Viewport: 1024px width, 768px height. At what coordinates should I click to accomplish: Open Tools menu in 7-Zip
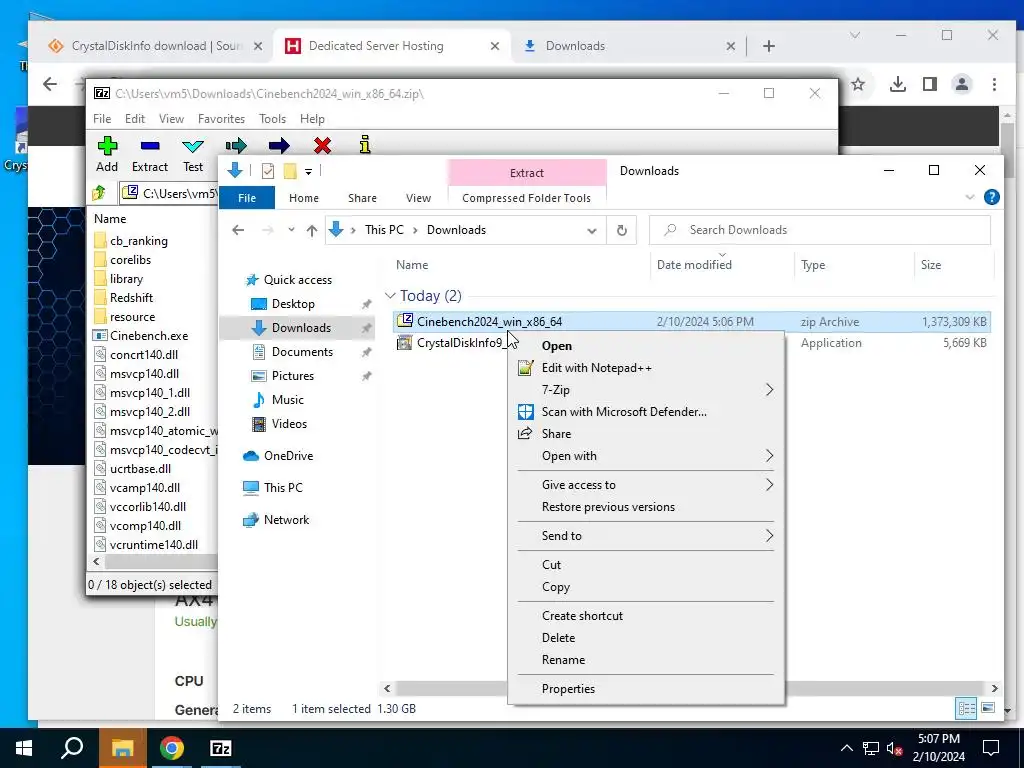[272, 119]
